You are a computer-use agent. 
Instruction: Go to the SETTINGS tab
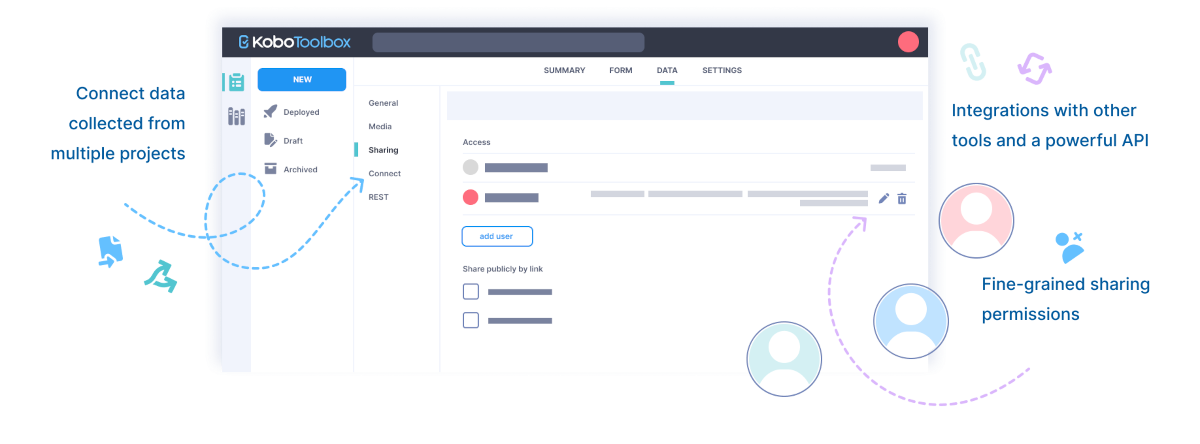[722, 71]
